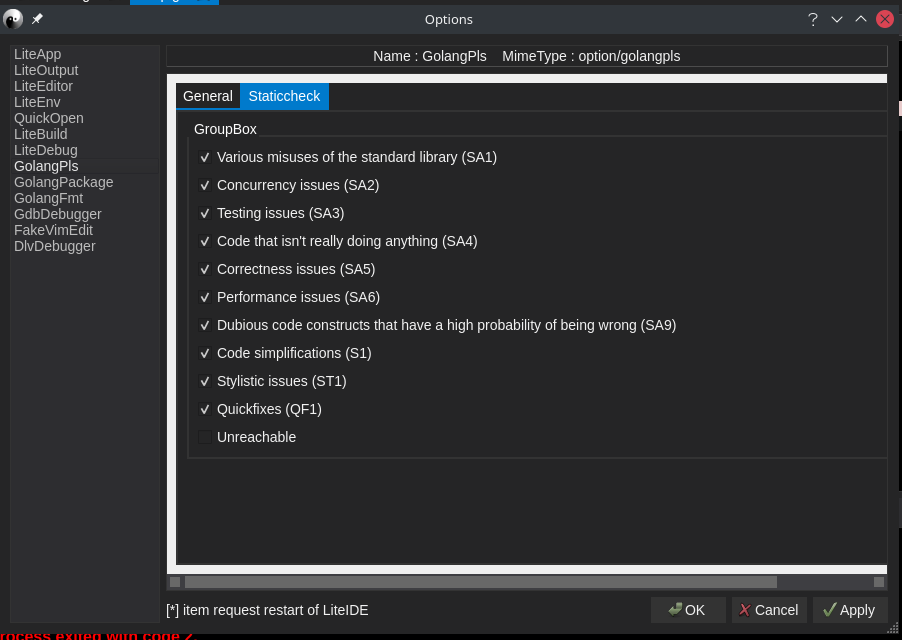902x640 pixels.
Task: Toggle Stylistic issues (ST1)
Action: pos(205,381)
